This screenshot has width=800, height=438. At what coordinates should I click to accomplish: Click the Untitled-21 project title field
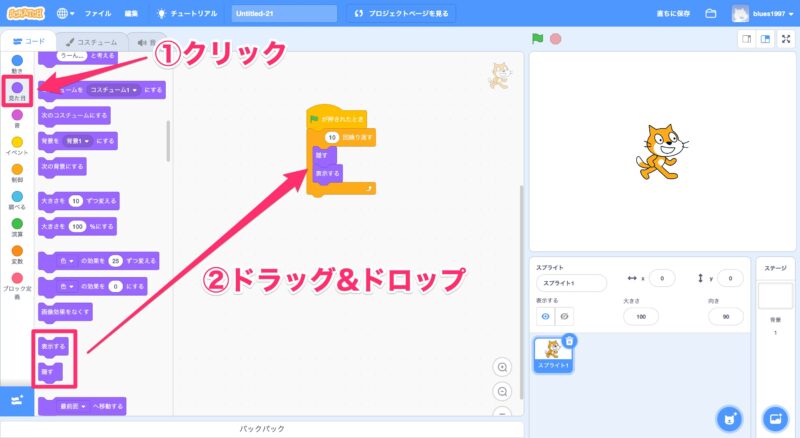[283, 14]
